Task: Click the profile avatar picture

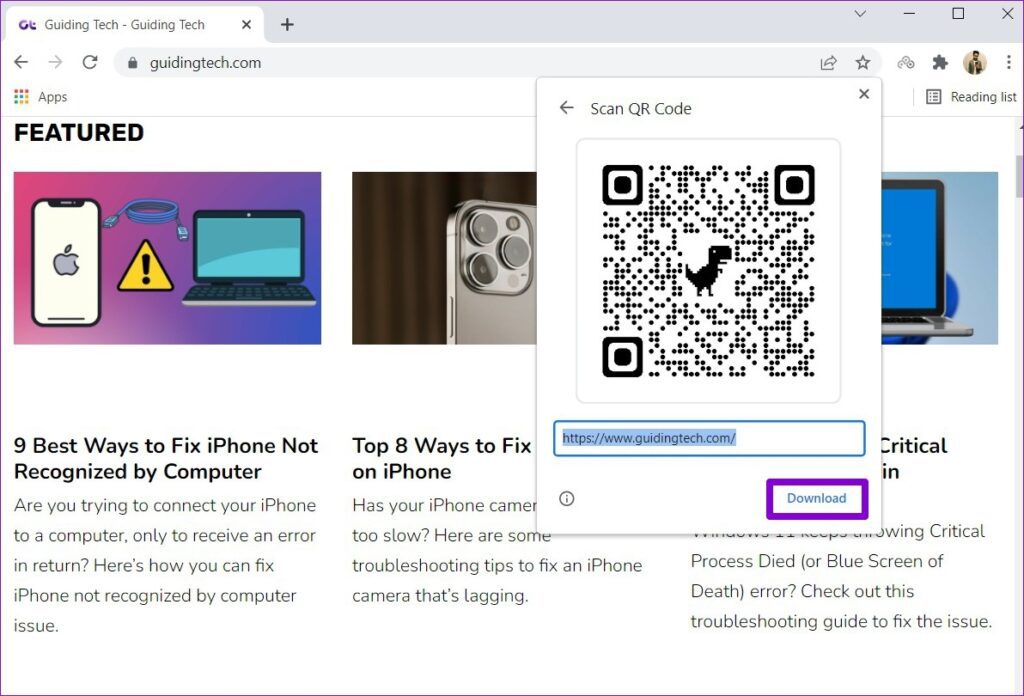Action: click(x=974, y=63)
